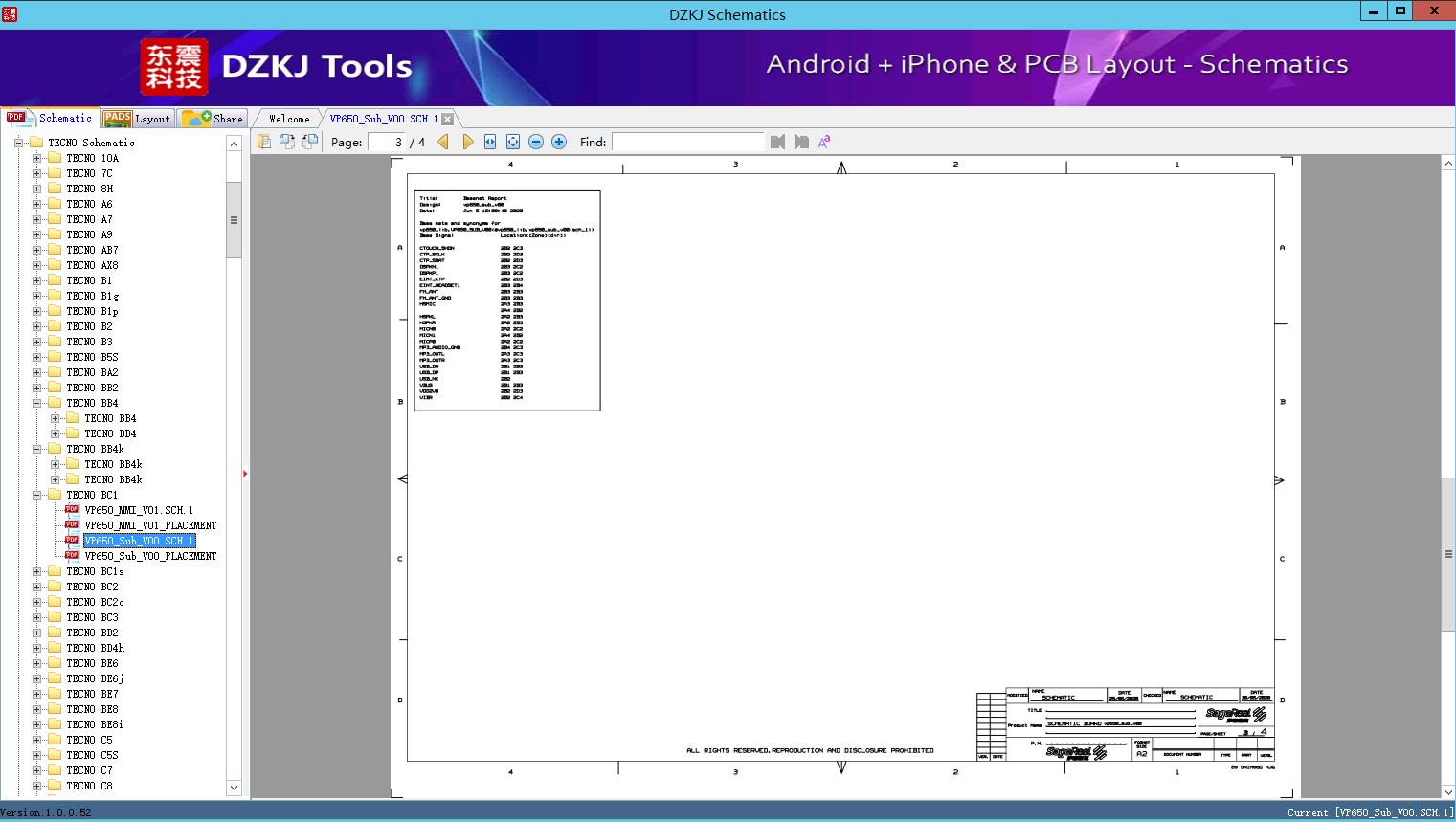Go to the next page arrow

467,142
